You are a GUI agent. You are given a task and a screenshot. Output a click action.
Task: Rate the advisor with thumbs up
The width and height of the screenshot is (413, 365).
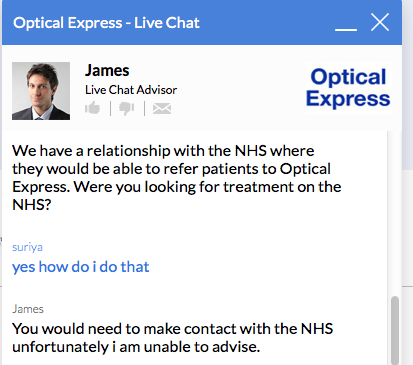click(92, 108)
